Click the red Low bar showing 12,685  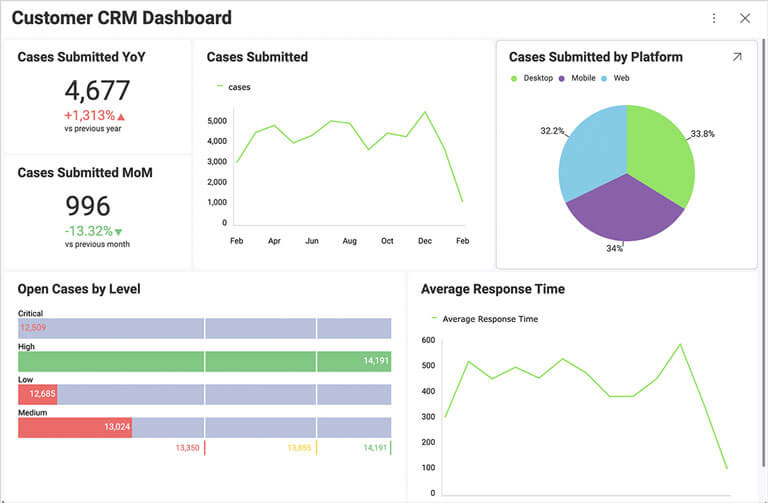pos(38,394)
